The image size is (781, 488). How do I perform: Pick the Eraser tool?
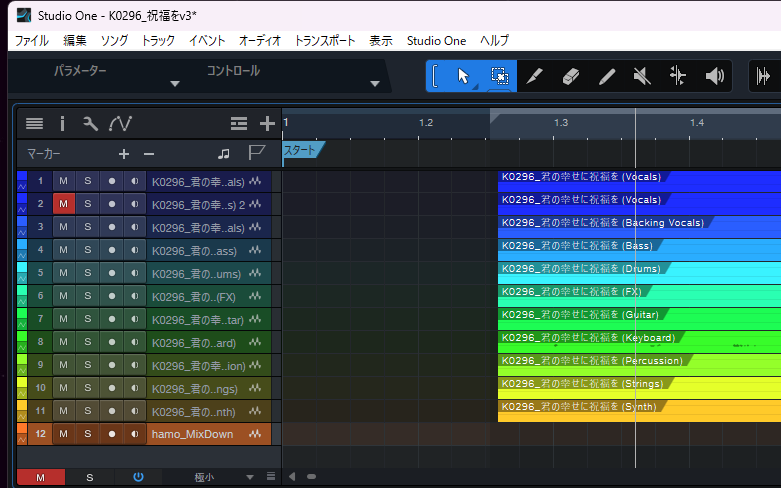571,76
